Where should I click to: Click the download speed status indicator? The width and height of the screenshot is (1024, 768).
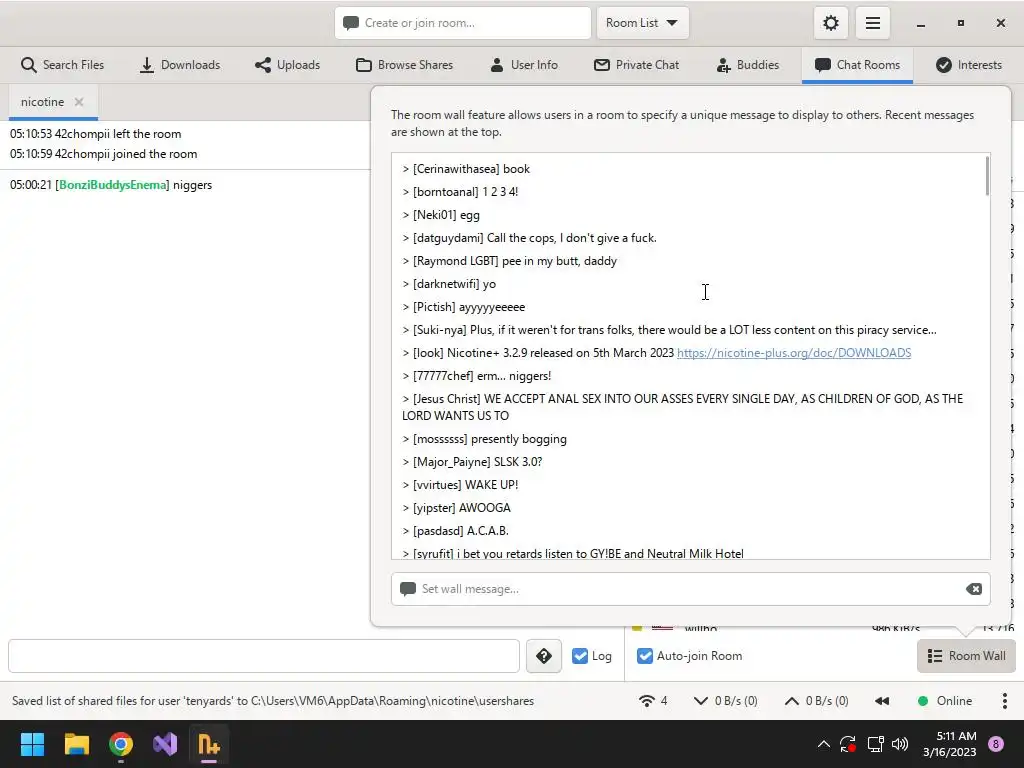pos(726,701)
